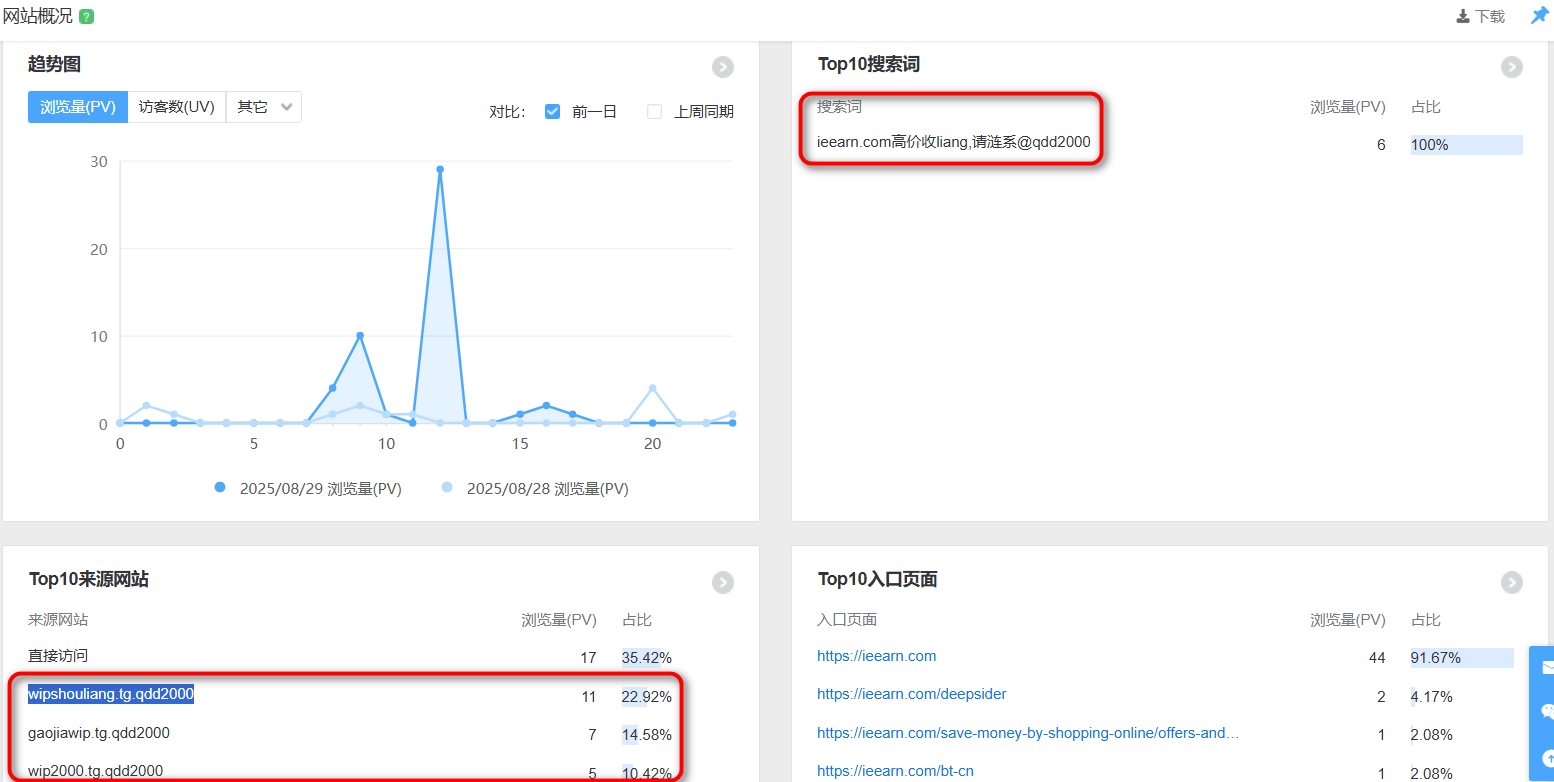This screenshot has height=782, width=1554.
Task: Open details arrow on Top10来源网站 panel
Action: click(723, 582)
